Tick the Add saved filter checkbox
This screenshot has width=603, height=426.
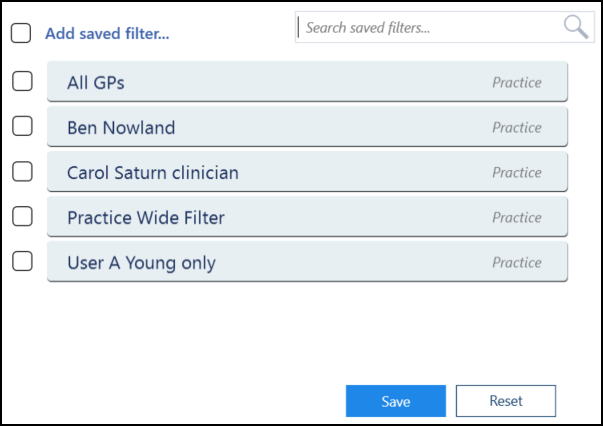click(21, 33)
